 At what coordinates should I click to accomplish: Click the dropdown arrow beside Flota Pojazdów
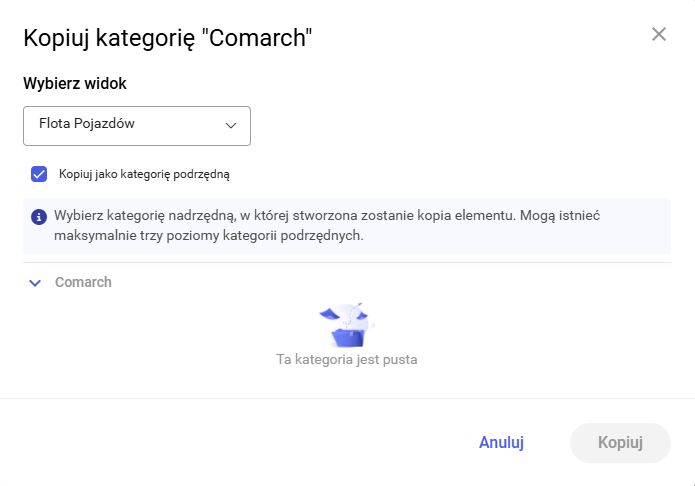click(x=231, y=126)
